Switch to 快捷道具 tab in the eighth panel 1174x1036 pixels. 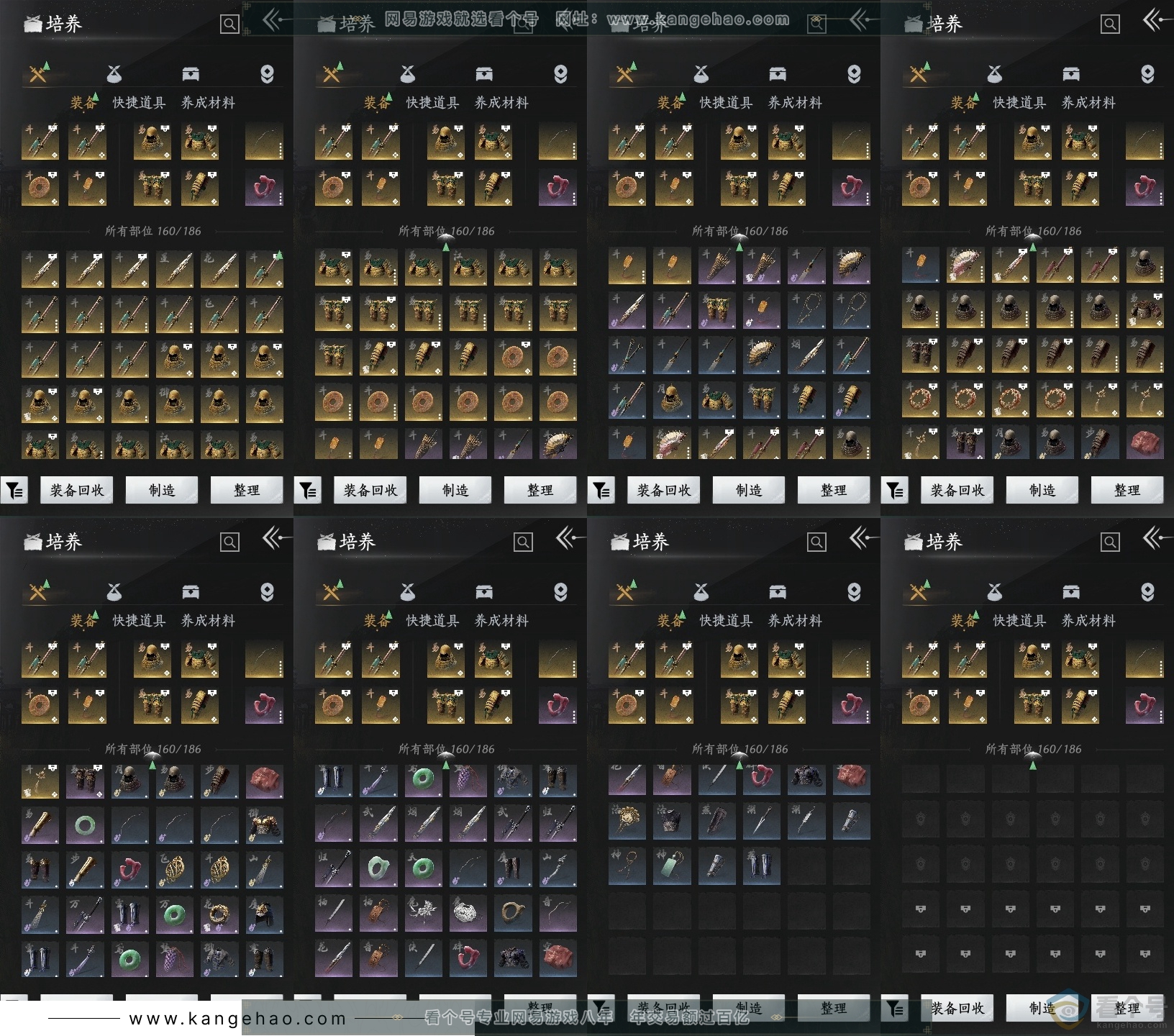coord(1019,620)
